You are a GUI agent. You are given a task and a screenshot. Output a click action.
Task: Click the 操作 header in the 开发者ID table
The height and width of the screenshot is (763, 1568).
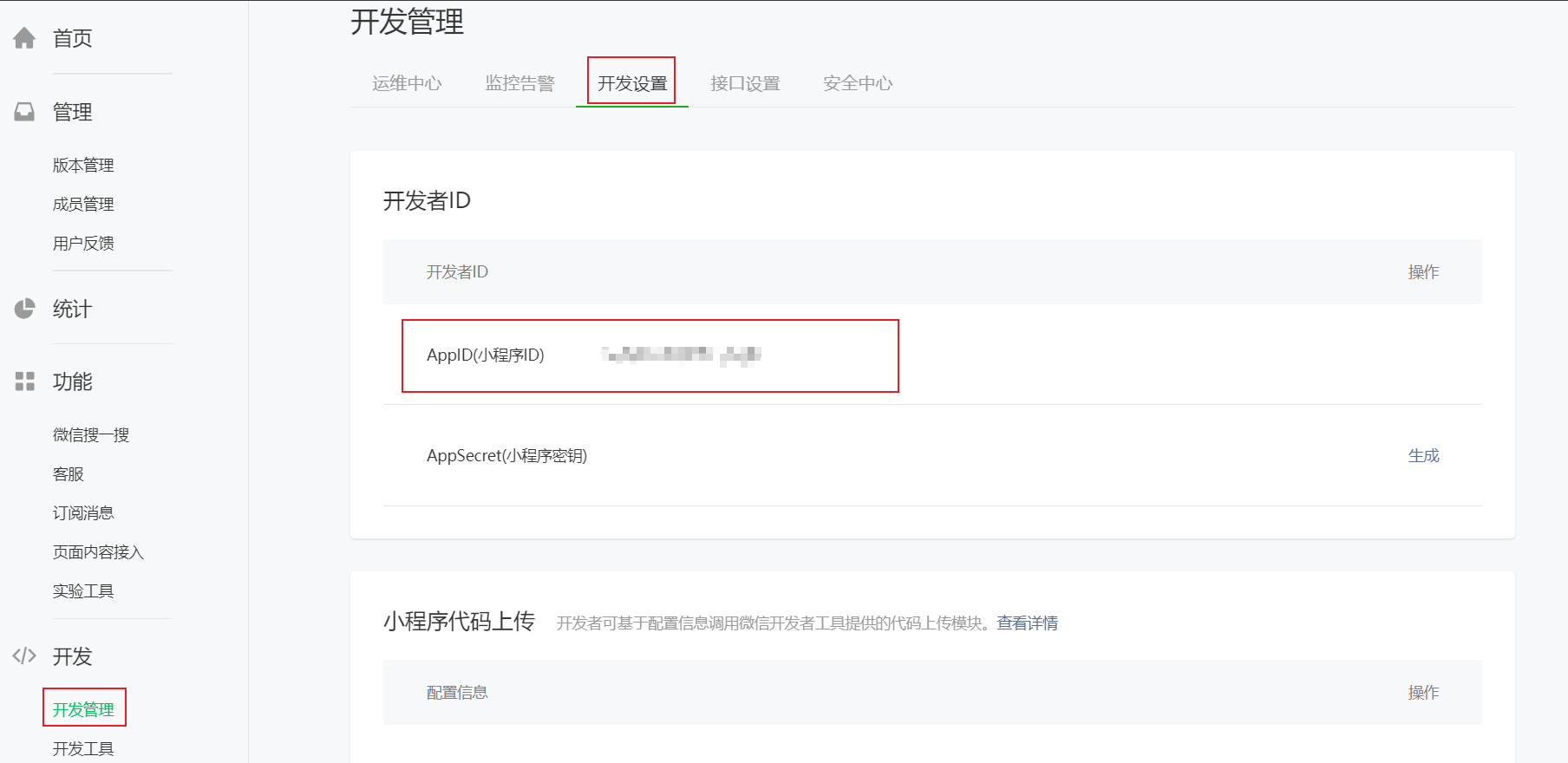point(1423,271)
